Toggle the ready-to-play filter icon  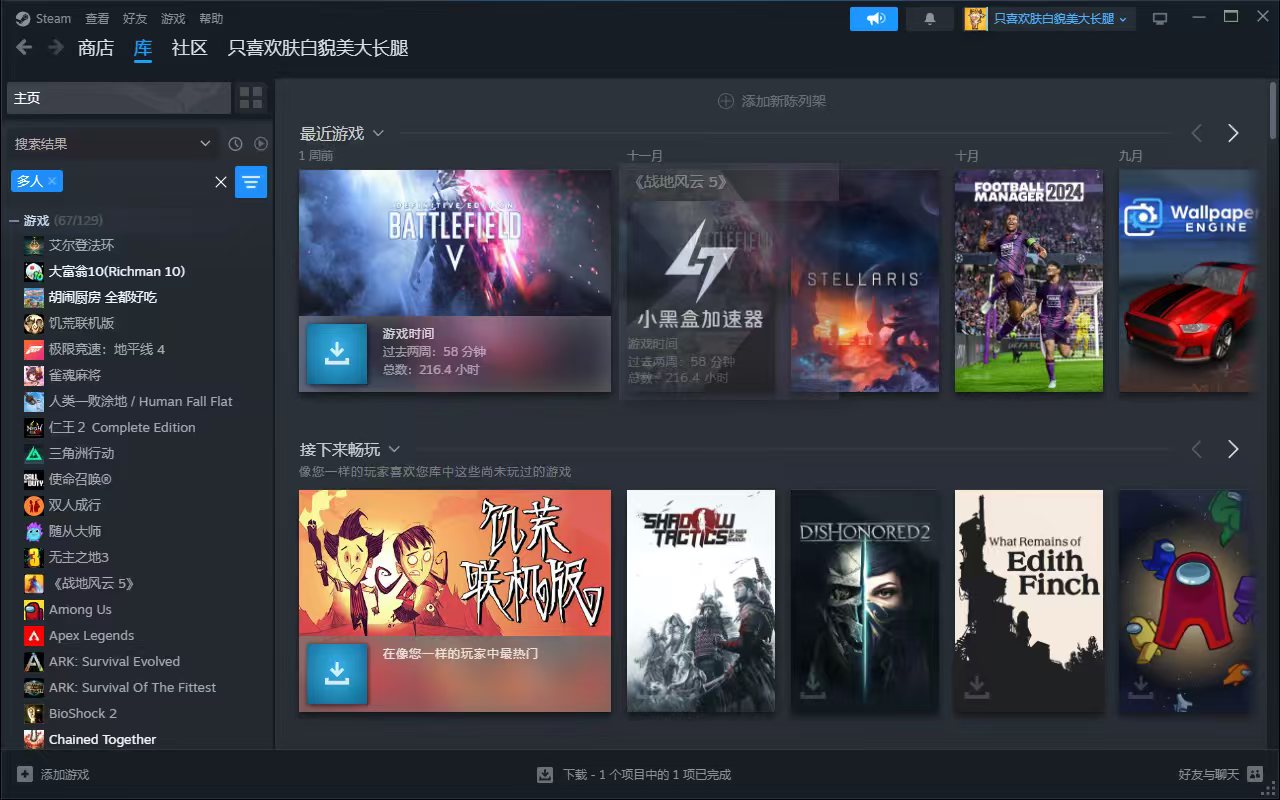coord(261,143)
